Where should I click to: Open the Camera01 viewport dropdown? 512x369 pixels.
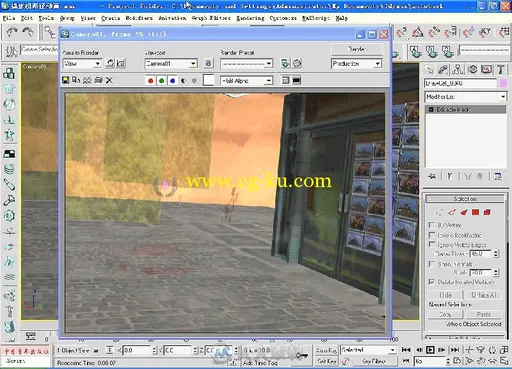pos(171,63)
